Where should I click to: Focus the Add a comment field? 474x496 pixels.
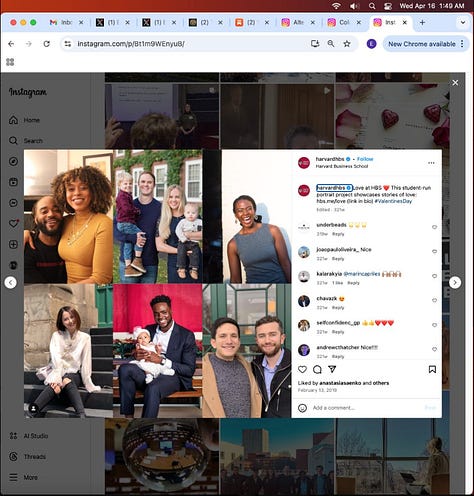367,408
